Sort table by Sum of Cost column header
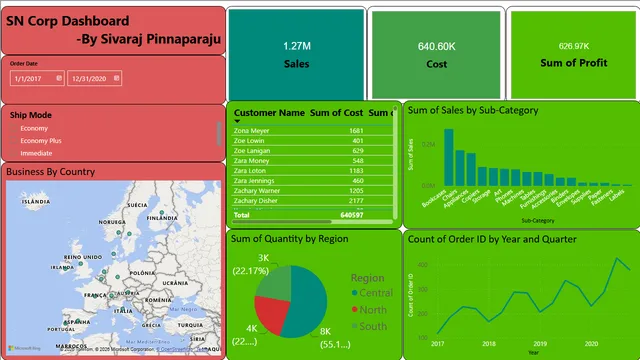Screen dimensions: 640x360 [336, 113]
